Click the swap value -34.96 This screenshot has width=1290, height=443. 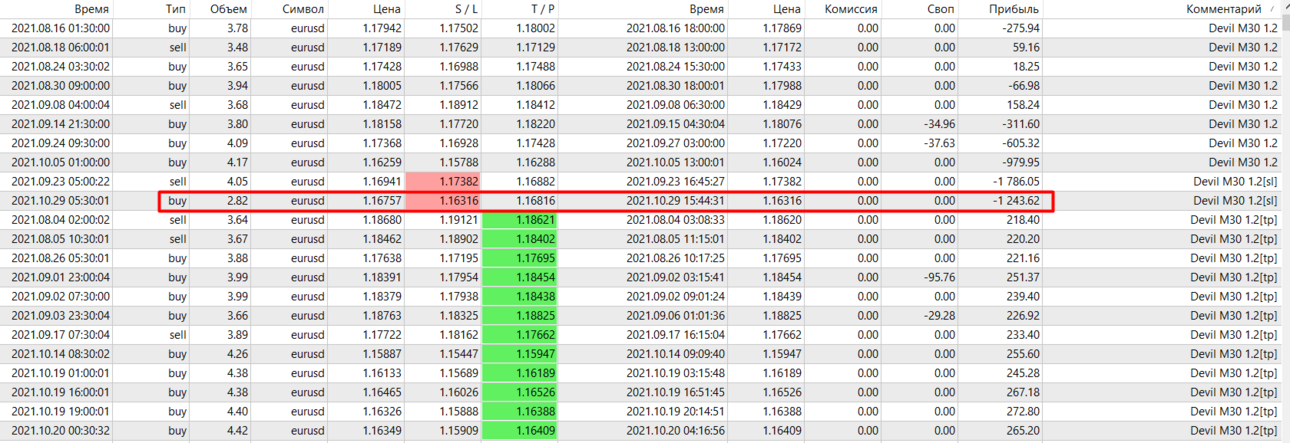(937, 124)
